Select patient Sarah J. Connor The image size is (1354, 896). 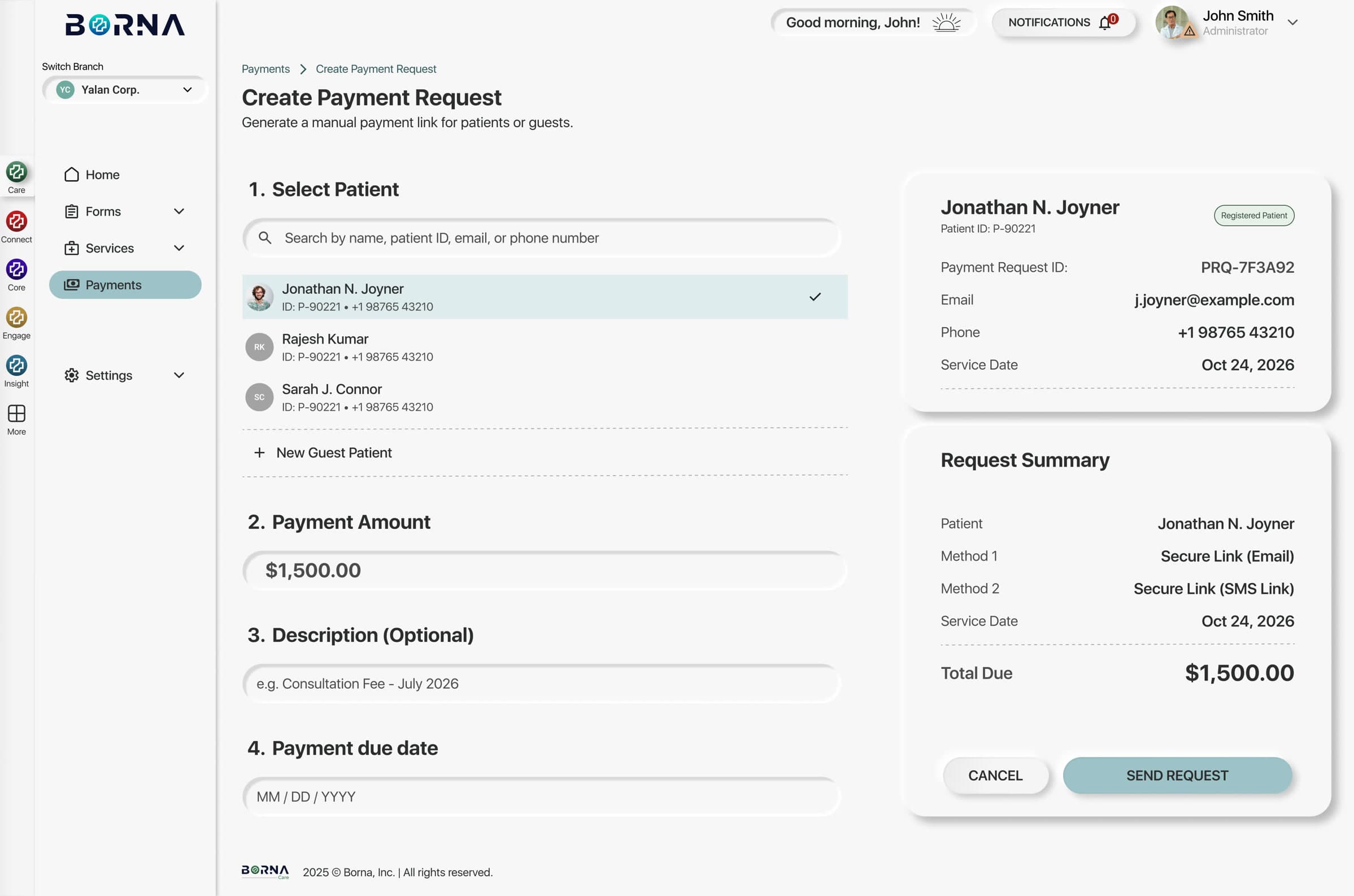545,397
